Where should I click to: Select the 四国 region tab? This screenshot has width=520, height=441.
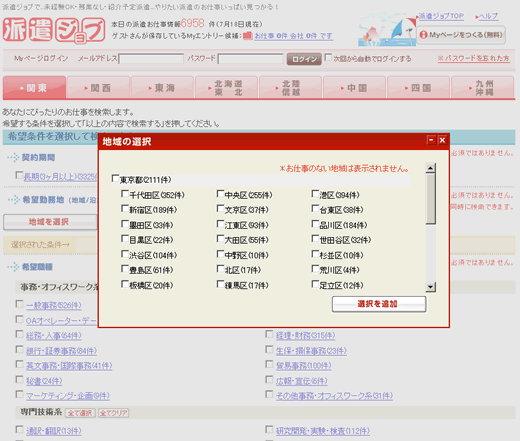click(418, 88)
